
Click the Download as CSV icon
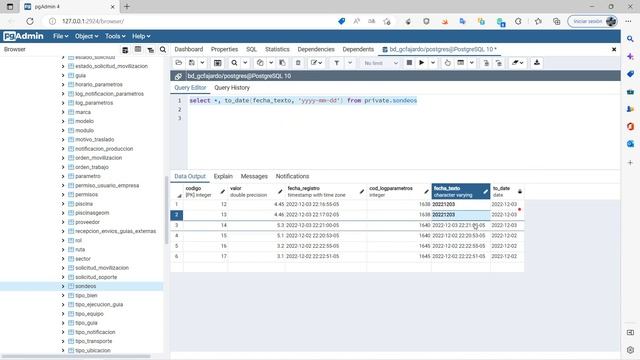(537, 63)
